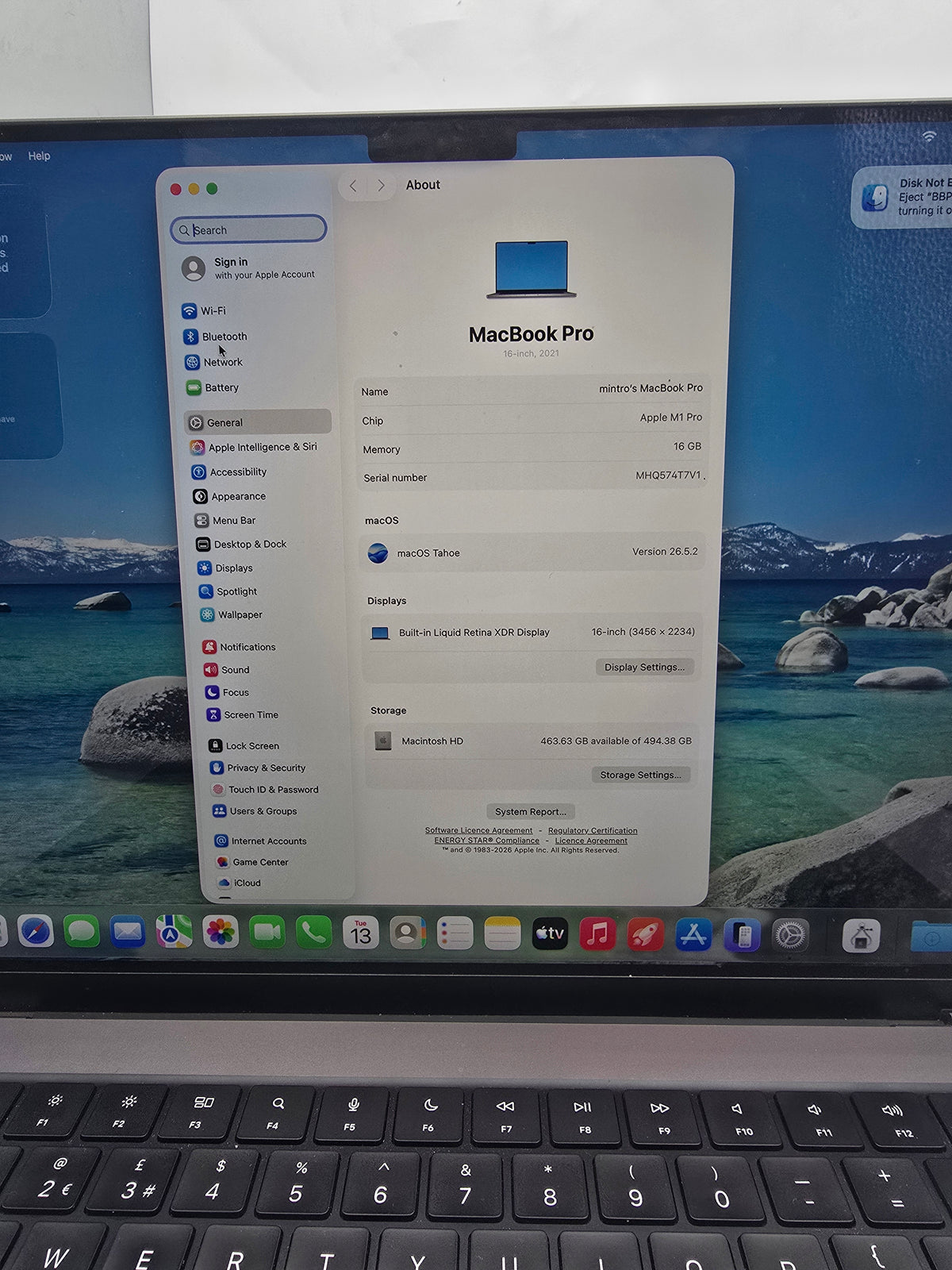Select General in the sidebar

click(x=258, y=422)
